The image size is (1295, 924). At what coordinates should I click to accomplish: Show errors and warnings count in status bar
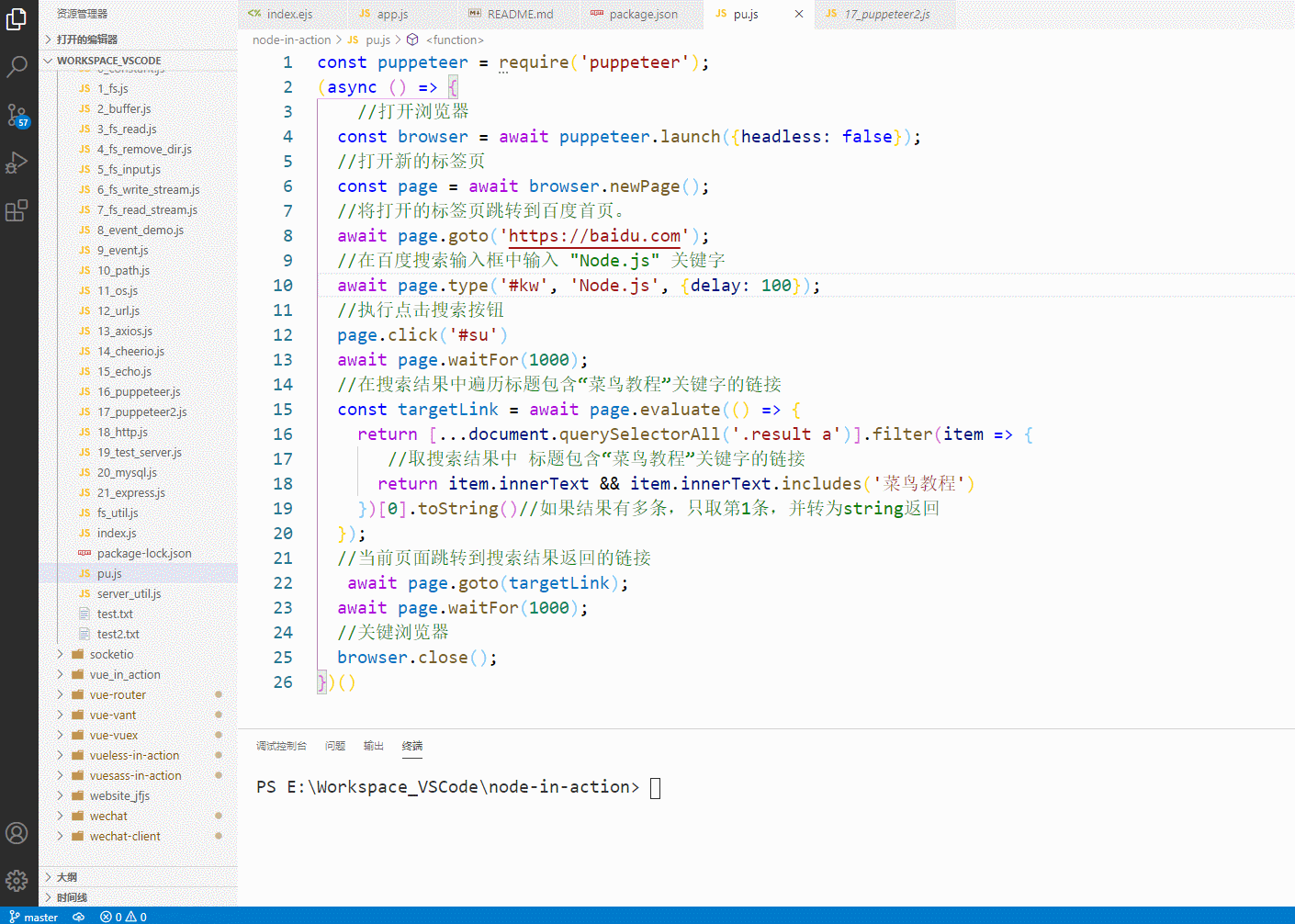[x=123, y=917]
